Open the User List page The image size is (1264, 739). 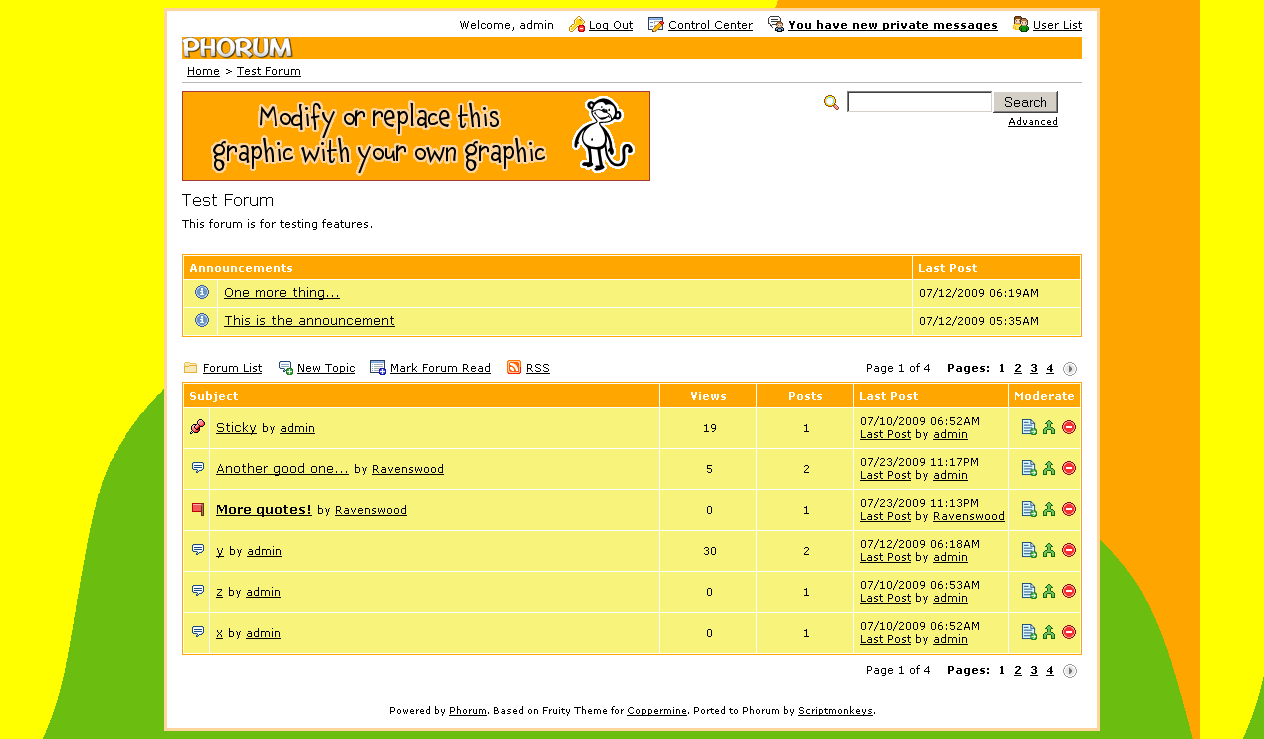coord(1057,25)
